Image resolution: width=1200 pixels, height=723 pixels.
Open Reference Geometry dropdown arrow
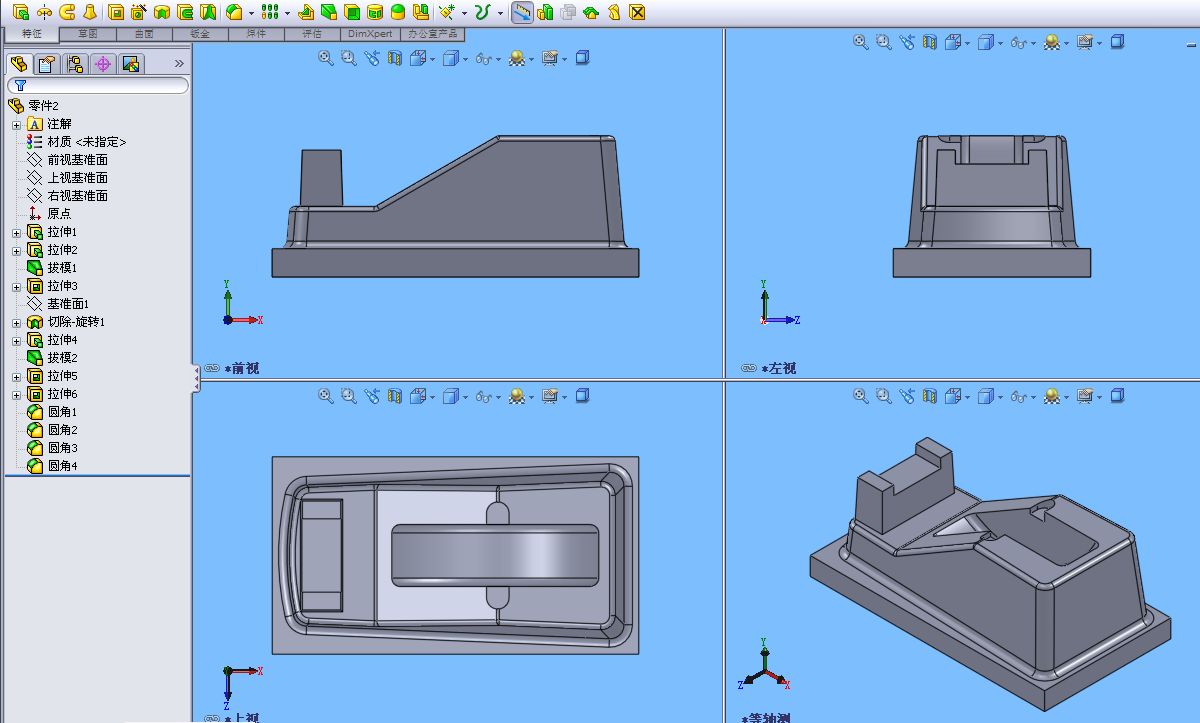pyautogui.click(x=465, y=13)
